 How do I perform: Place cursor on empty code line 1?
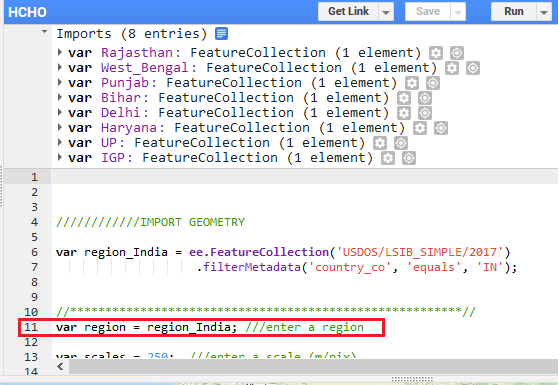(x=304, y=177)
